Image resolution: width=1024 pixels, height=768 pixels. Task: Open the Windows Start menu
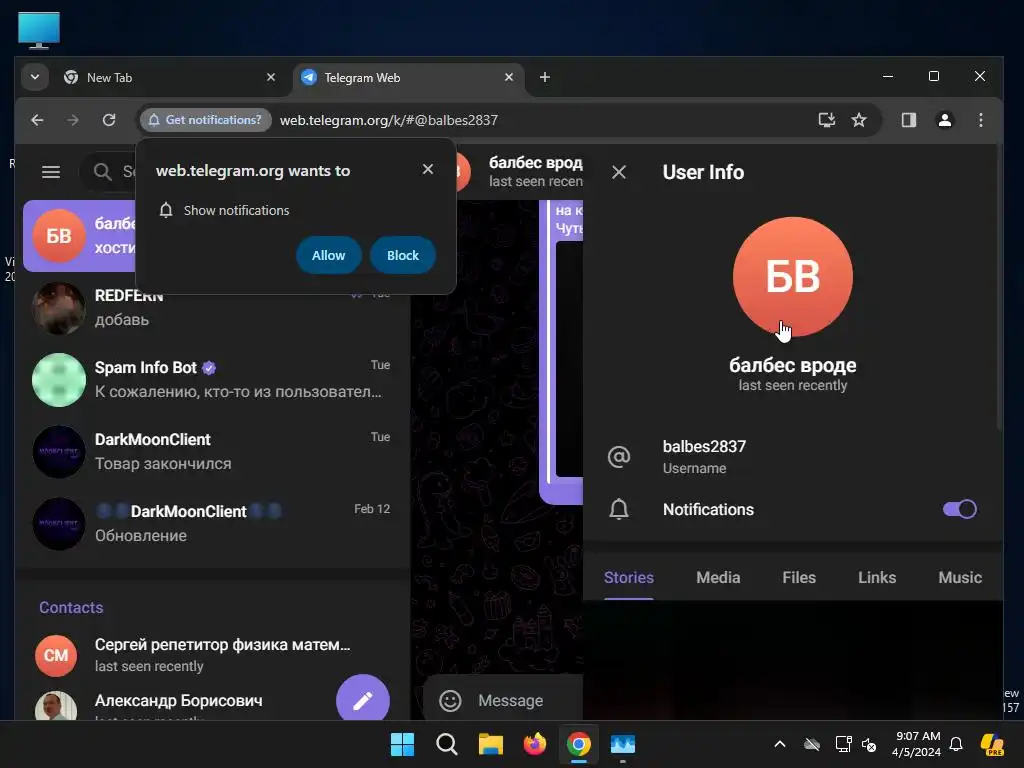pos(402,744)
